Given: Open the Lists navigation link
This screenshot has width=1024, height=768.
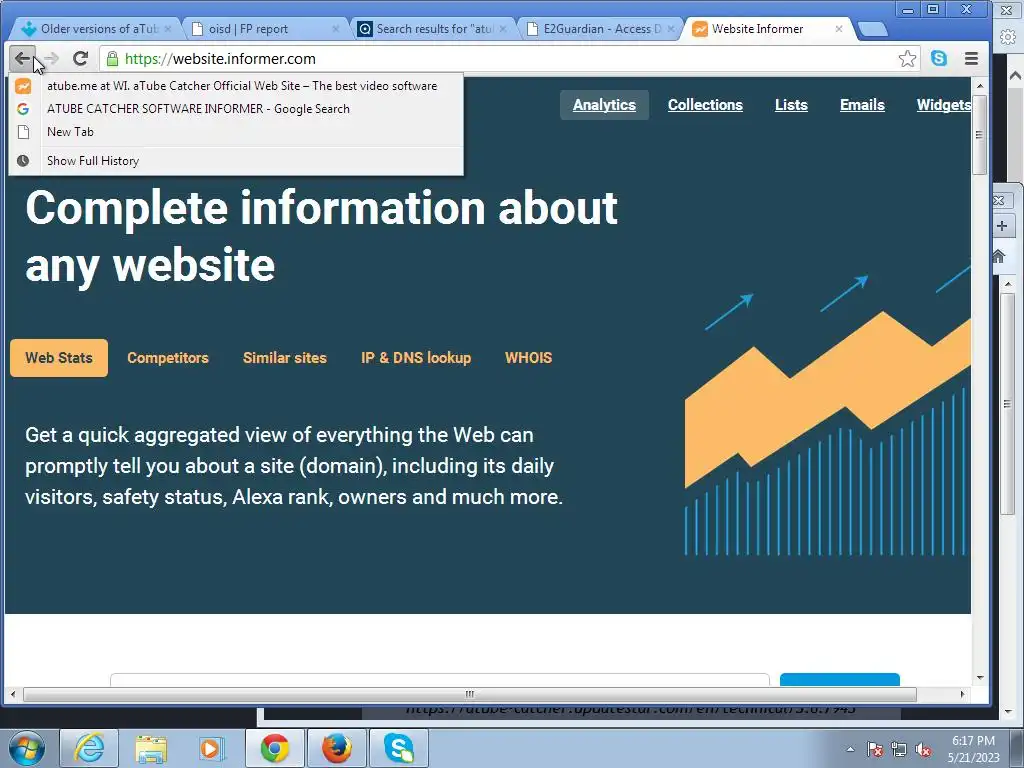Looking at the screenshot, I should pyautogui.click(x=791, y=104).
